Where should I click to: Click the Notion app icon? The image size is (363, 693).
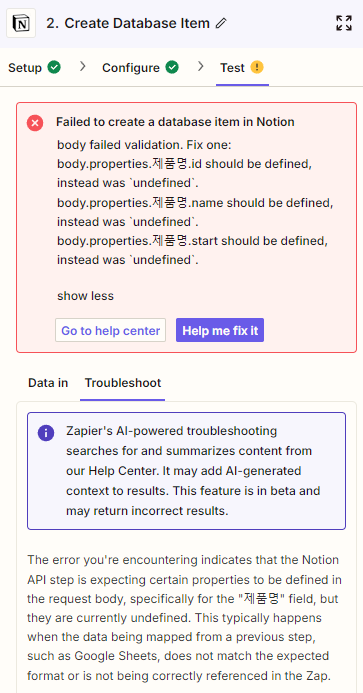point(21,23)
